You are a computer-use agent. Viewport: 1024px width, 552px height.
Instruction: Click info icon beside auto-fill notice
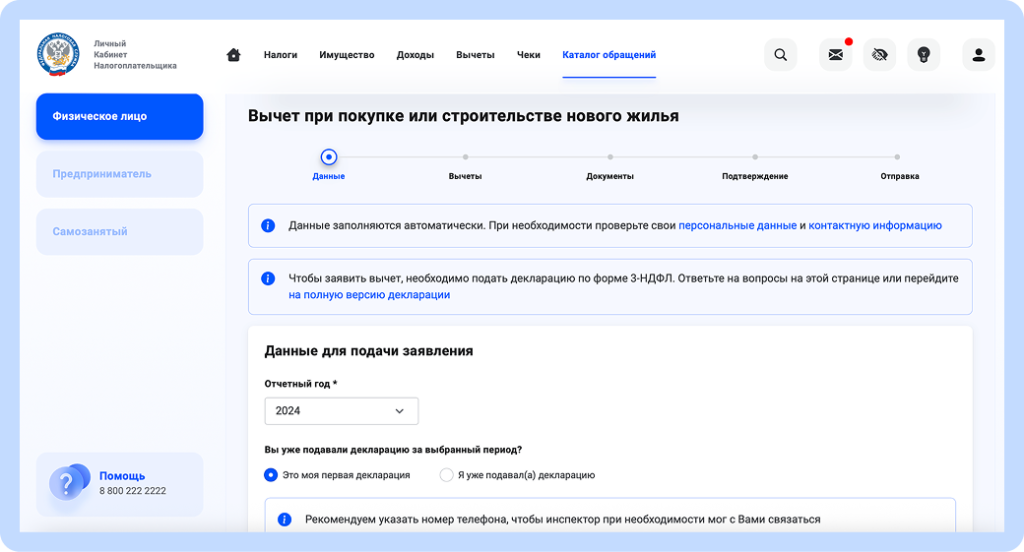click(x=268, y=225)
